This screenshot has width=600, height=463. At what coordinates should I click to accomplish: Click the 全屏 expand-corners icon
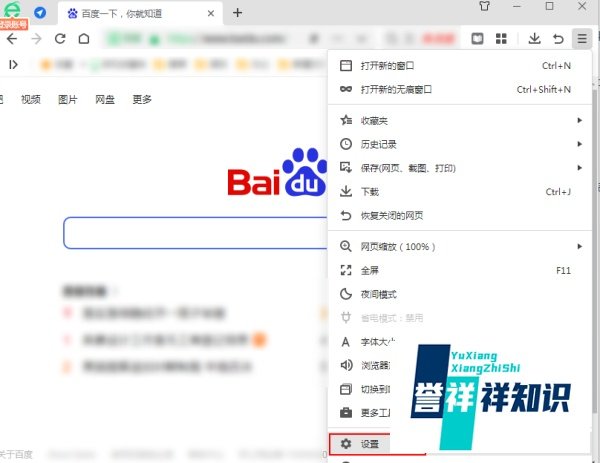point(346,271)
